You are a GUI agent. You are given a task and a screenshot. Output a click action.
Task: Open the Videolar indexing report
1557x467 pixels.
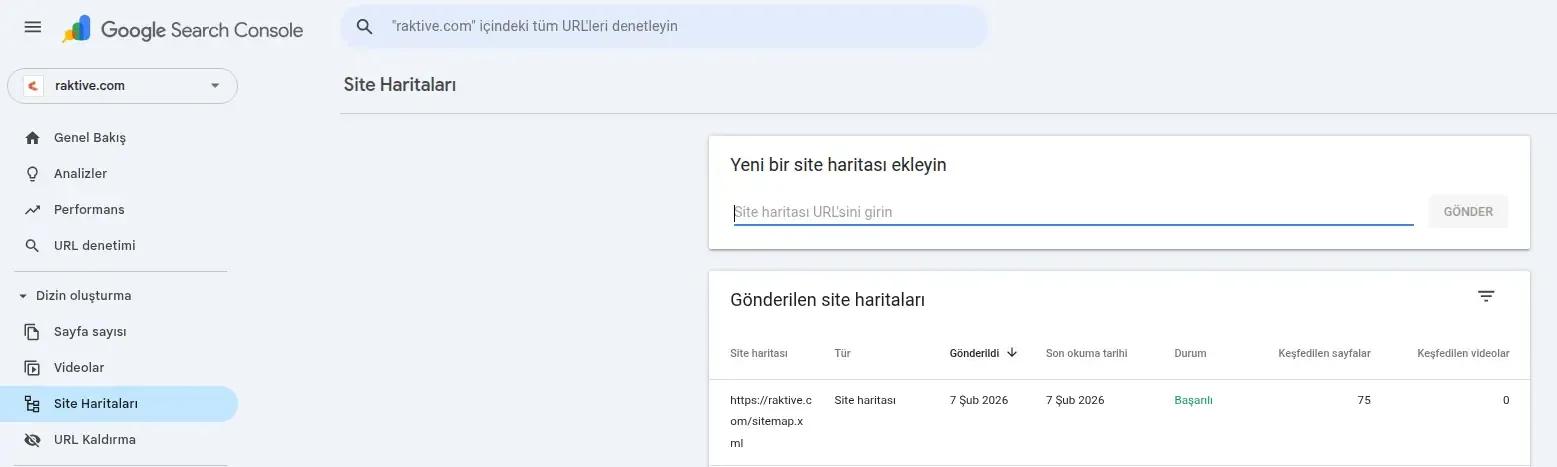120,368
